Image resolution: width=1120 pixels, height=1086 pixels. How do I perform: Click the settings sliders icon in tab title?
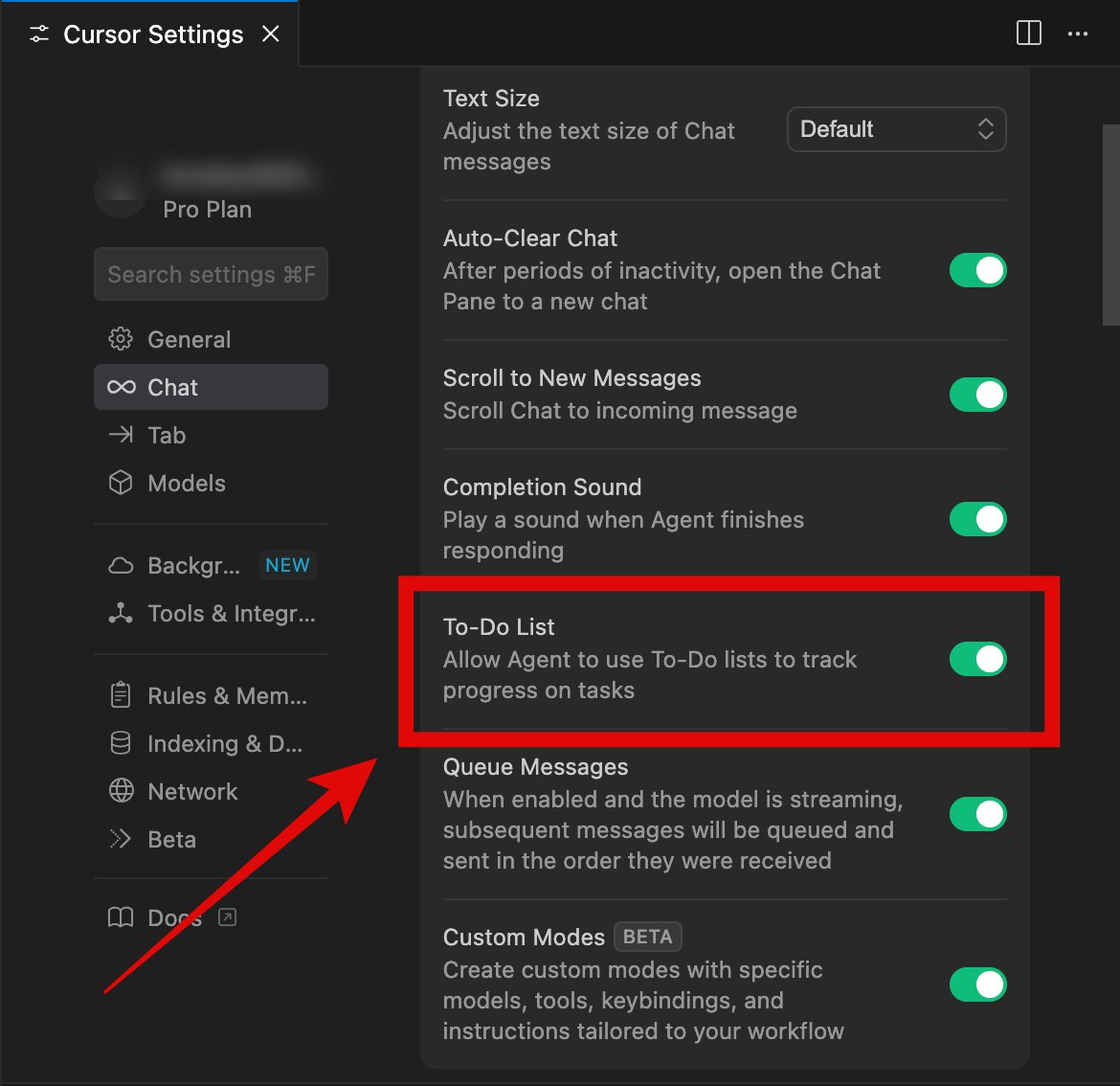39,34
